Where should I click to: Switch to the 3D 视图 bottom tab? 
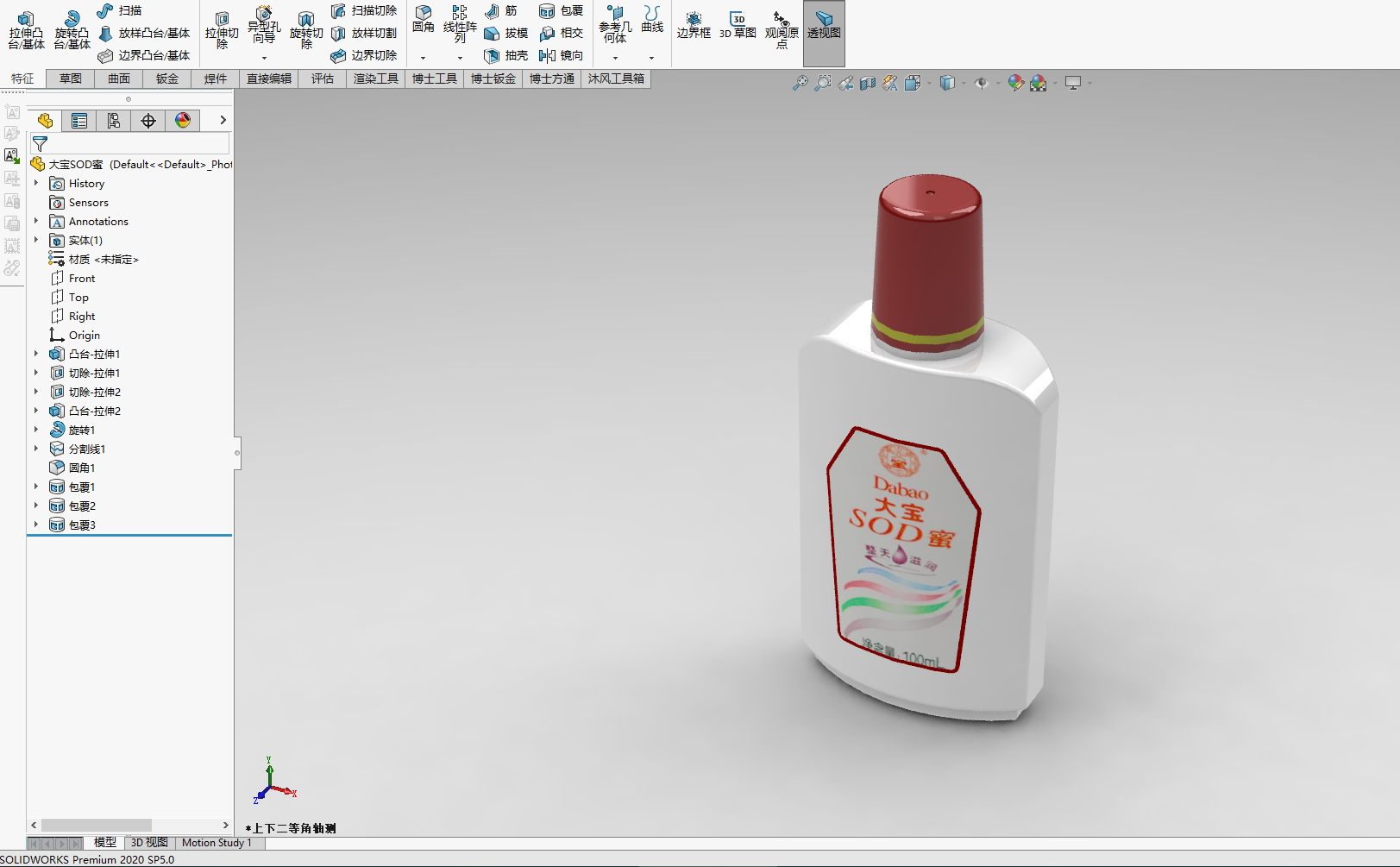(149, 843)
